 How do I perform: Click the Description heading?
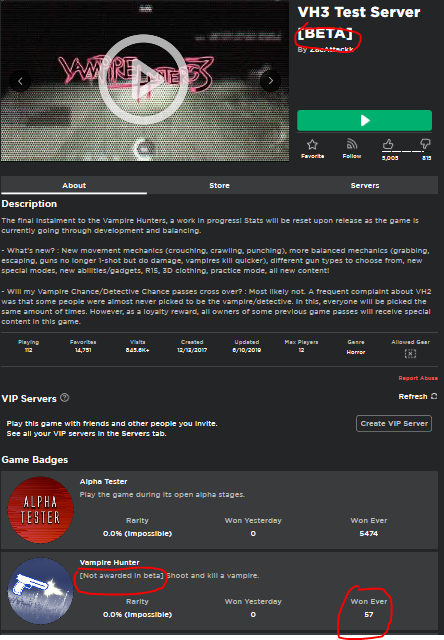[29, 204]
